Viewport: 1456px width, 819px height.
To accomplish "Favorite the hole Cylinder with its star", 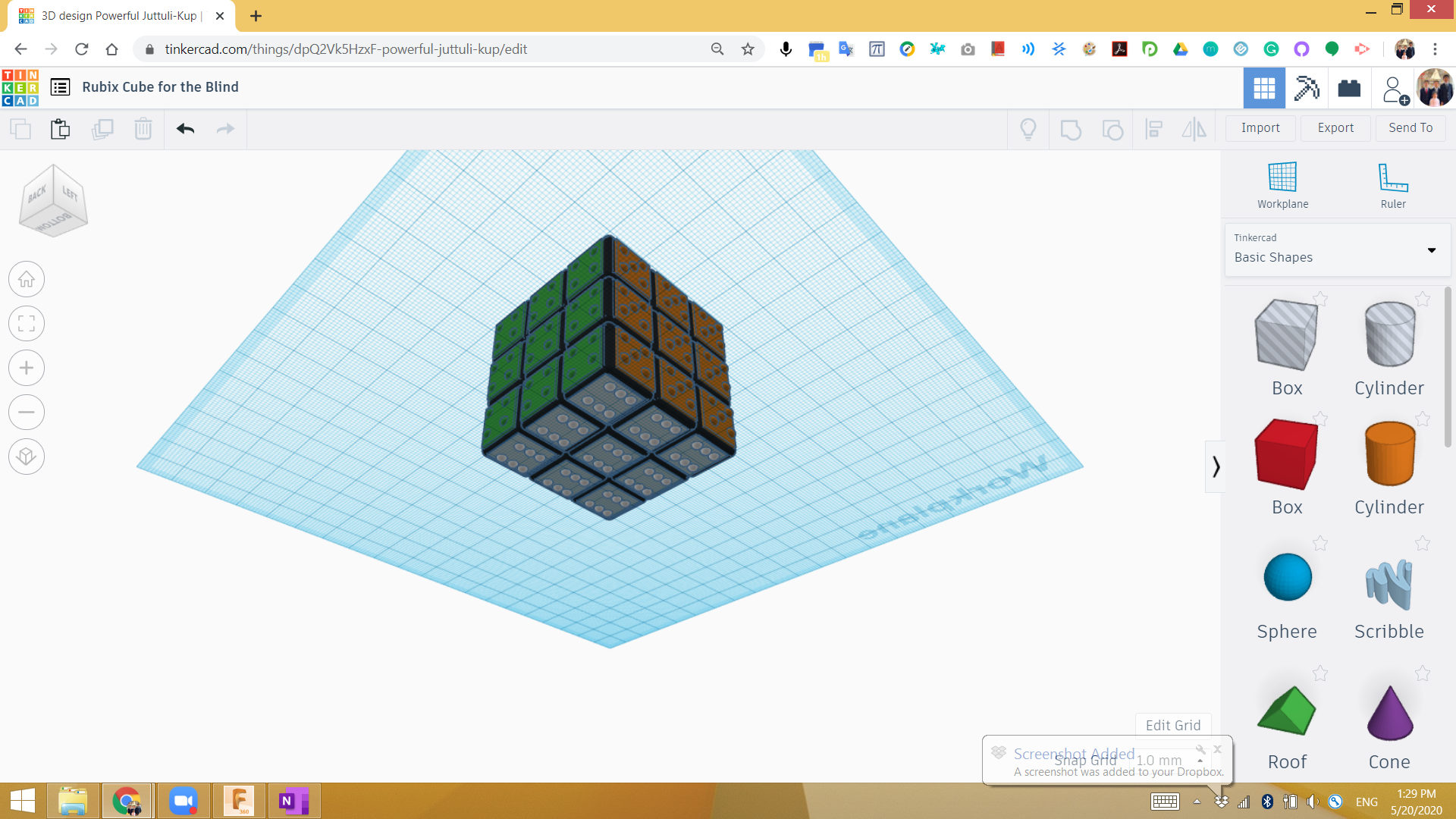I will [x=1423, y=299].
